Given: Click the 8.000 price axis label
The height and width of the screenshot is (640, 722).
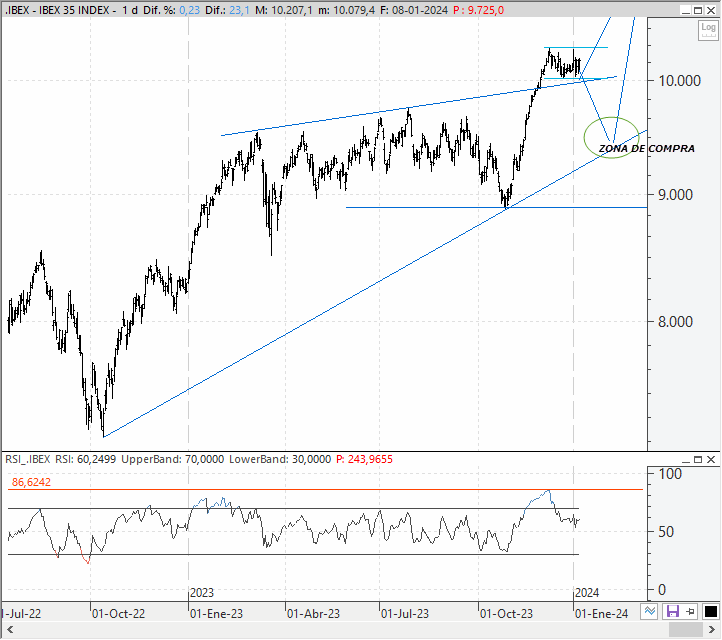Looking at the screenshot, I should coord(675,321).
